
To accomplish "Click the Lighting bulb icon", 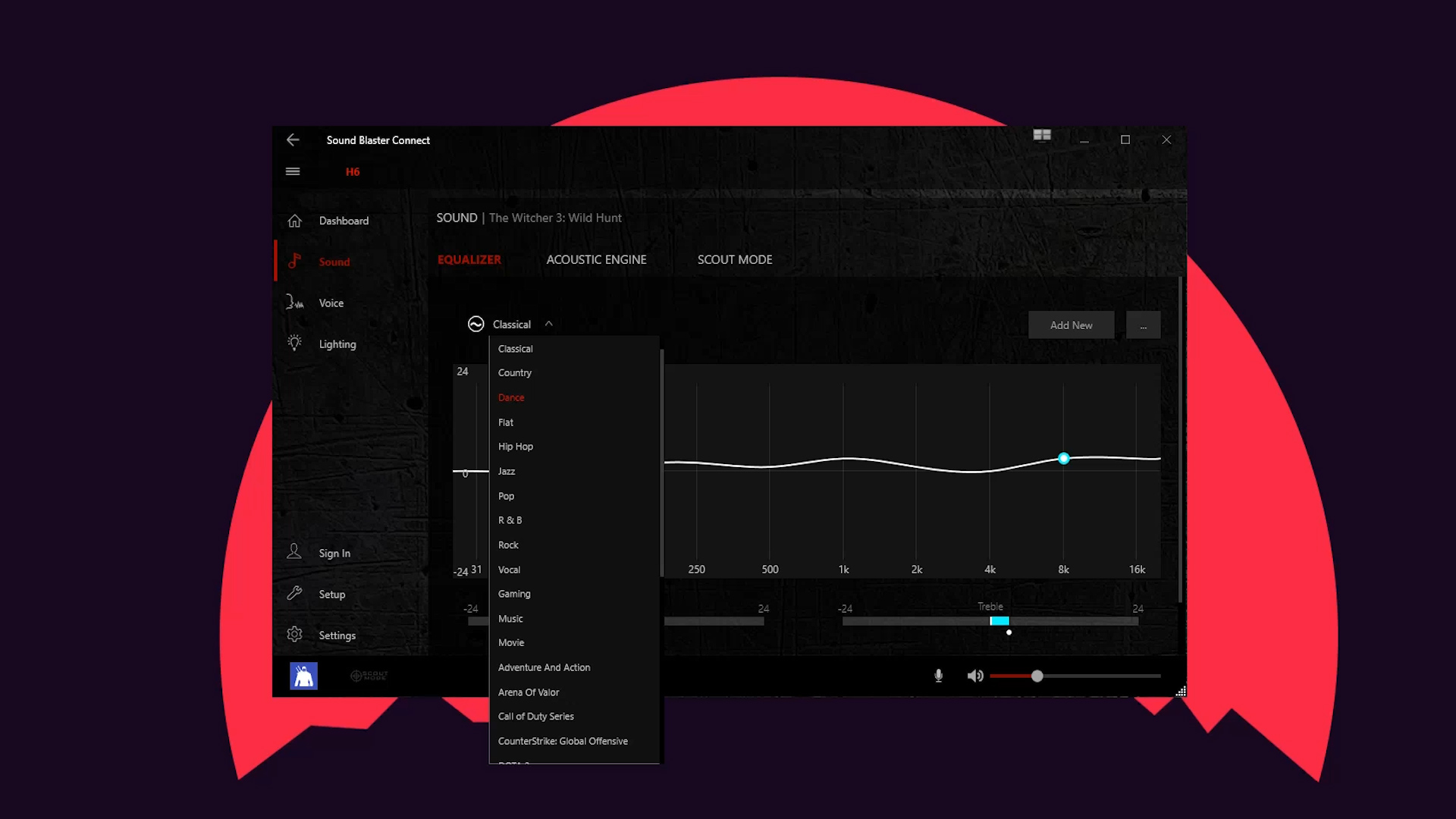I will point(294,343).
